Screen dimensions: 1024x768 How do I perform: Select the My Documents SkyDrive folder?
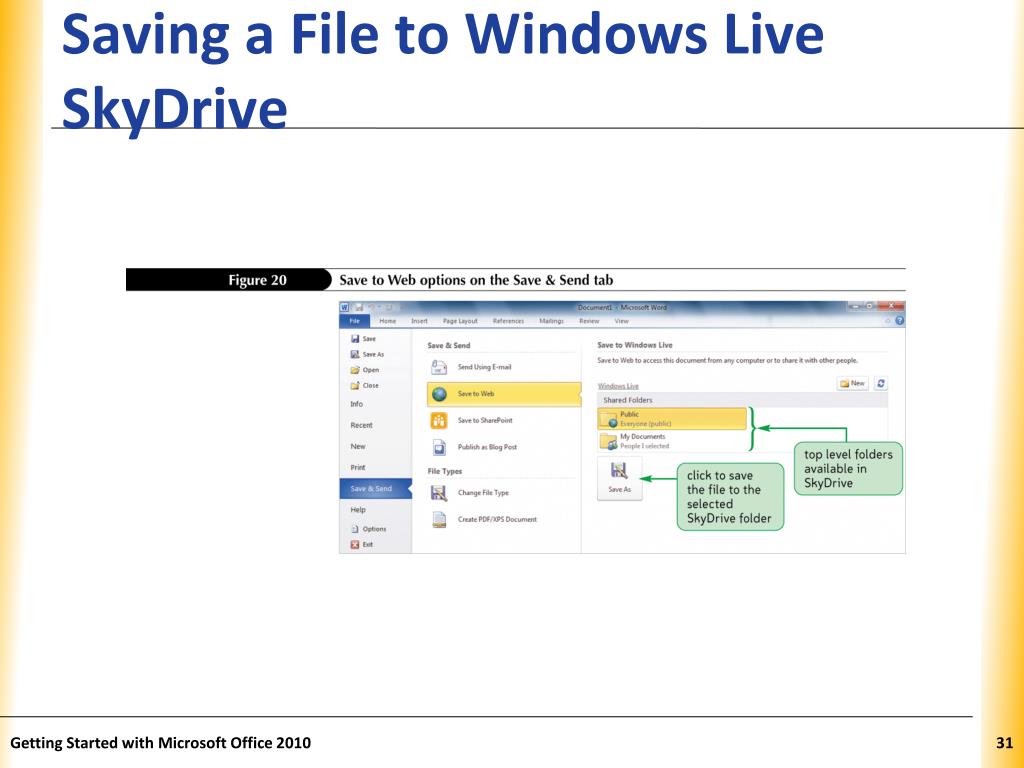[672, 441]
